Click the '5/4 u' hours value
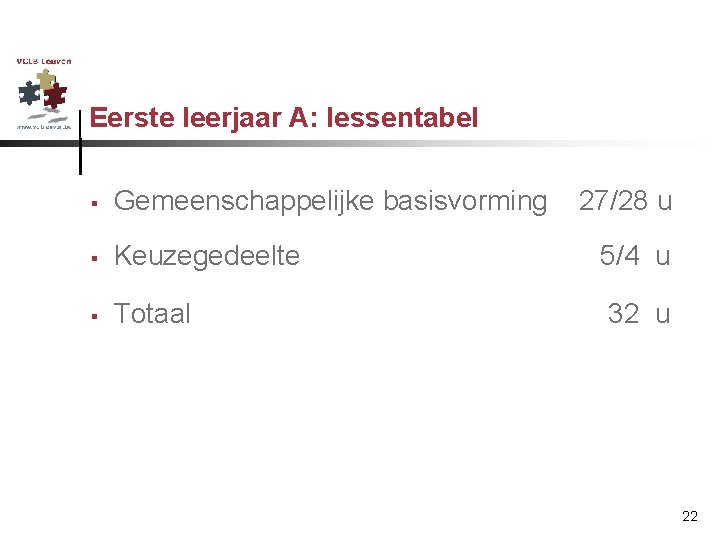 [634, 256]
